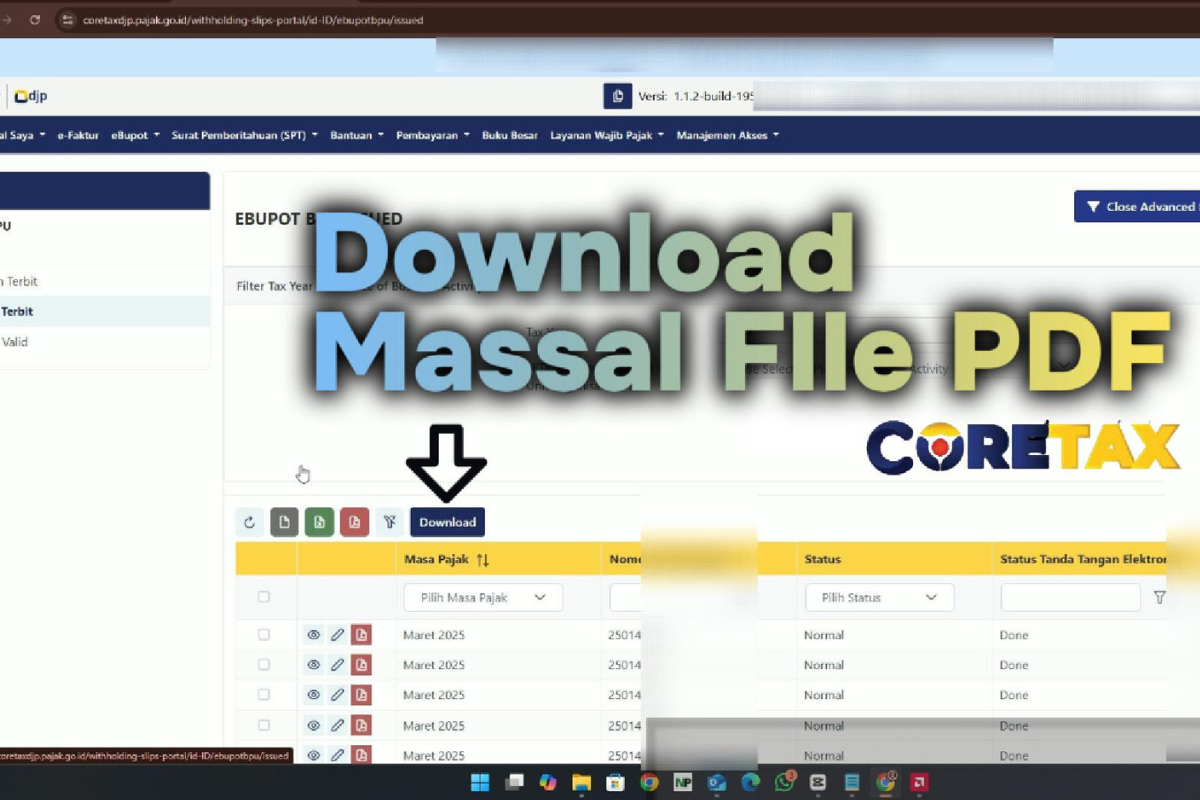Open PDF of first Maret 2025 row

(x=361, y=635)
